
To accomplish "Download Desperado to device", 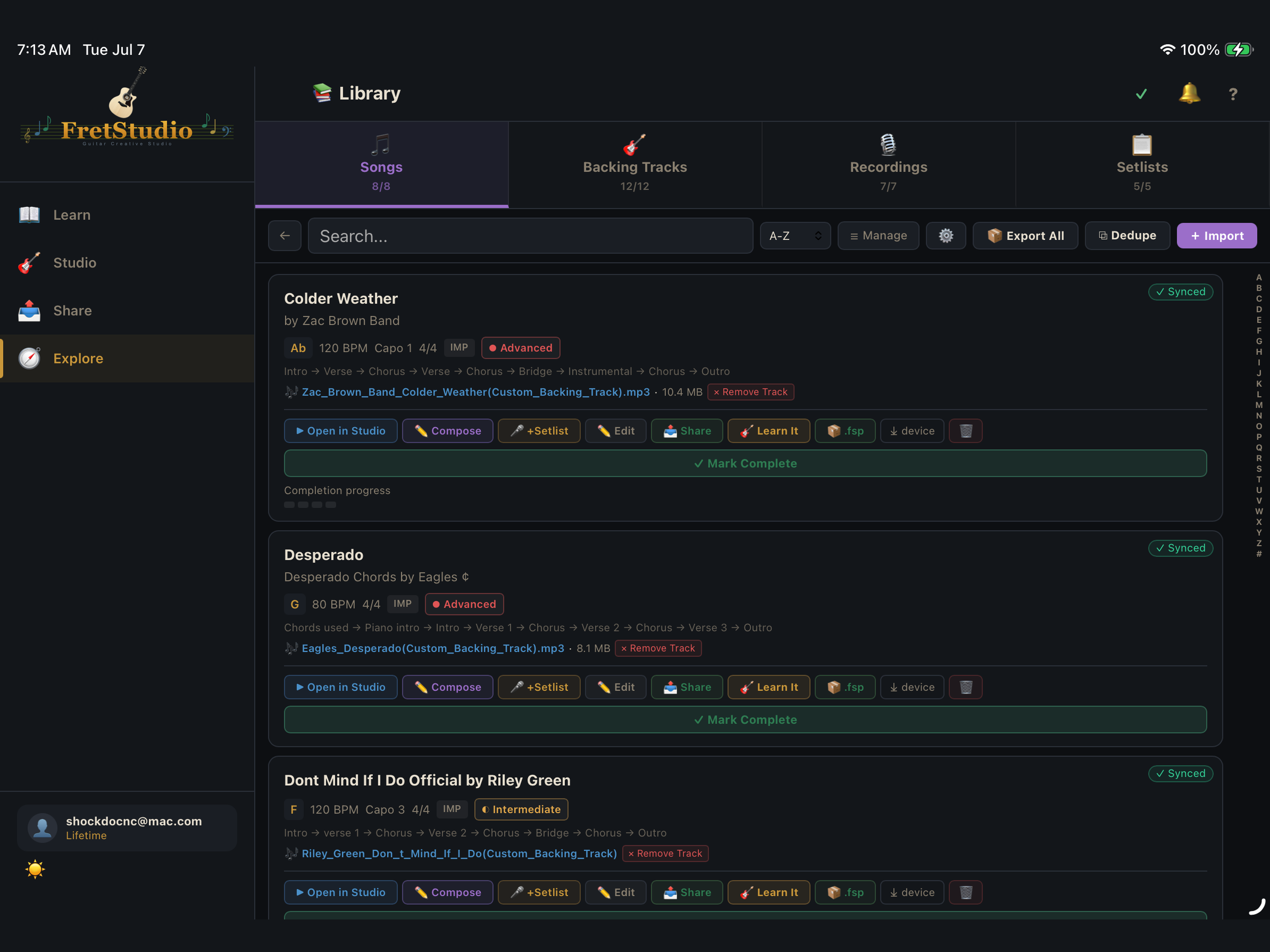I will click(x=912, y=687).
